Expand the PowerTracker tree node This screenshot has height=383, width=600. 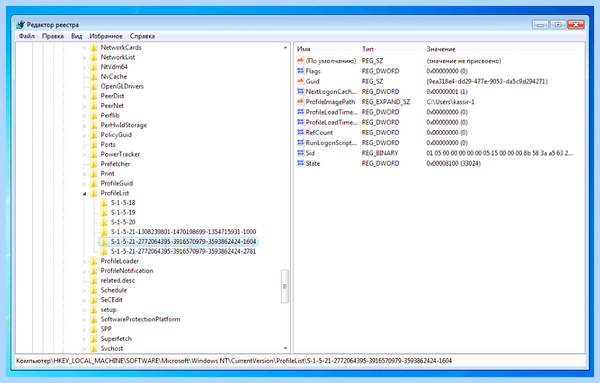click(x=84, y=155)
